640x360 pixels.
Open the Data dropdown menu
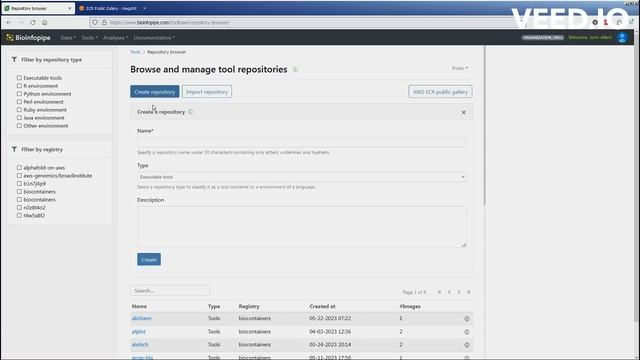pyautogui.click(x=68, y=38)
